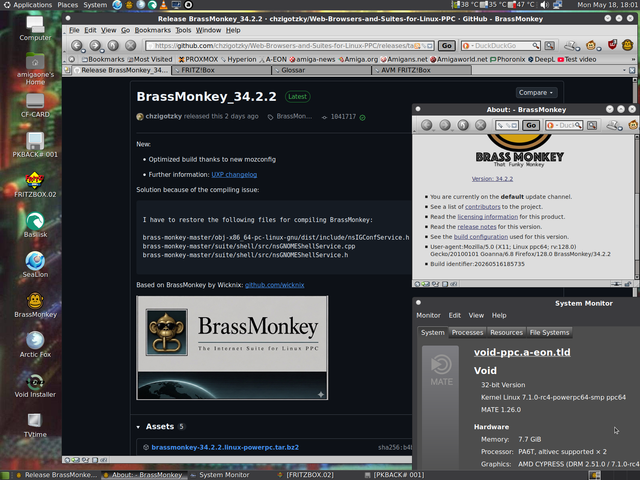Viewport: 640px width, 480px height.
Task: Click the search magnifier button beside DuckDuckGo field
Action: [x=549, y=46]
